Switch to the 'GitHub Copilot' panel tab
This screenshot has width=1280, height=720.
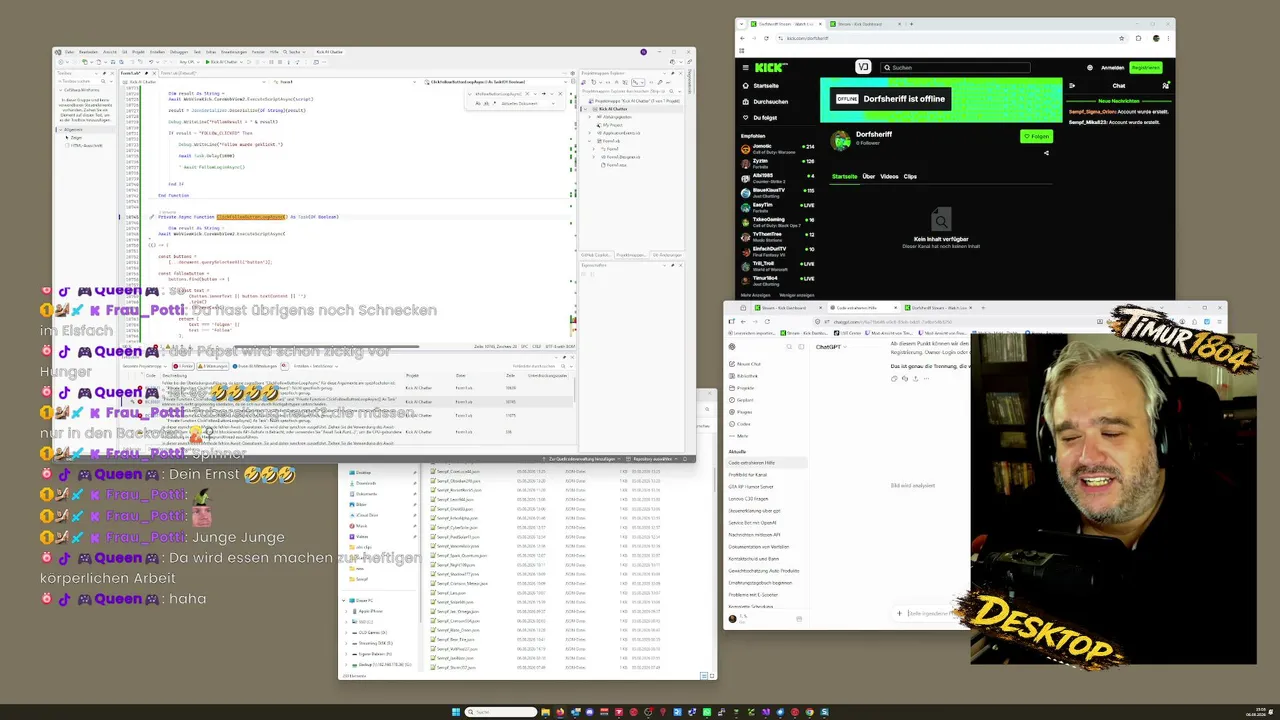tap(596, 255)
